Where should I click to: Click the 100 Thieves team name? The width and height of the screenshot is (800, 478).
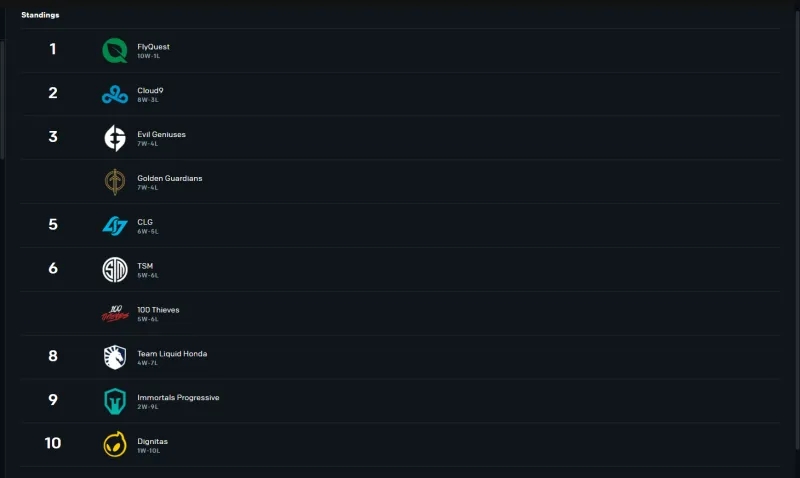pos(158,310)
